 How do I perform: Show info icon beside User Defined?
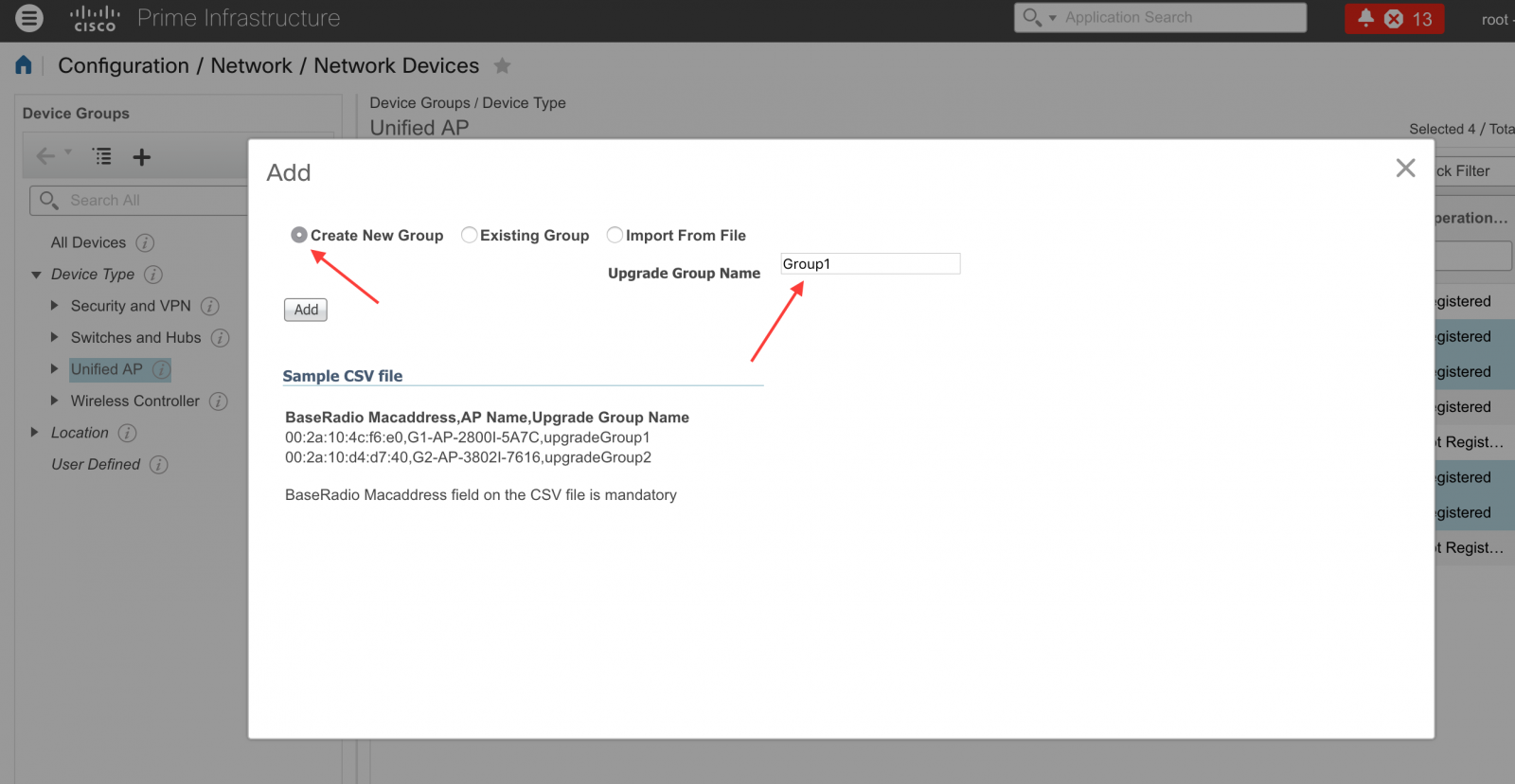(159, 465)
